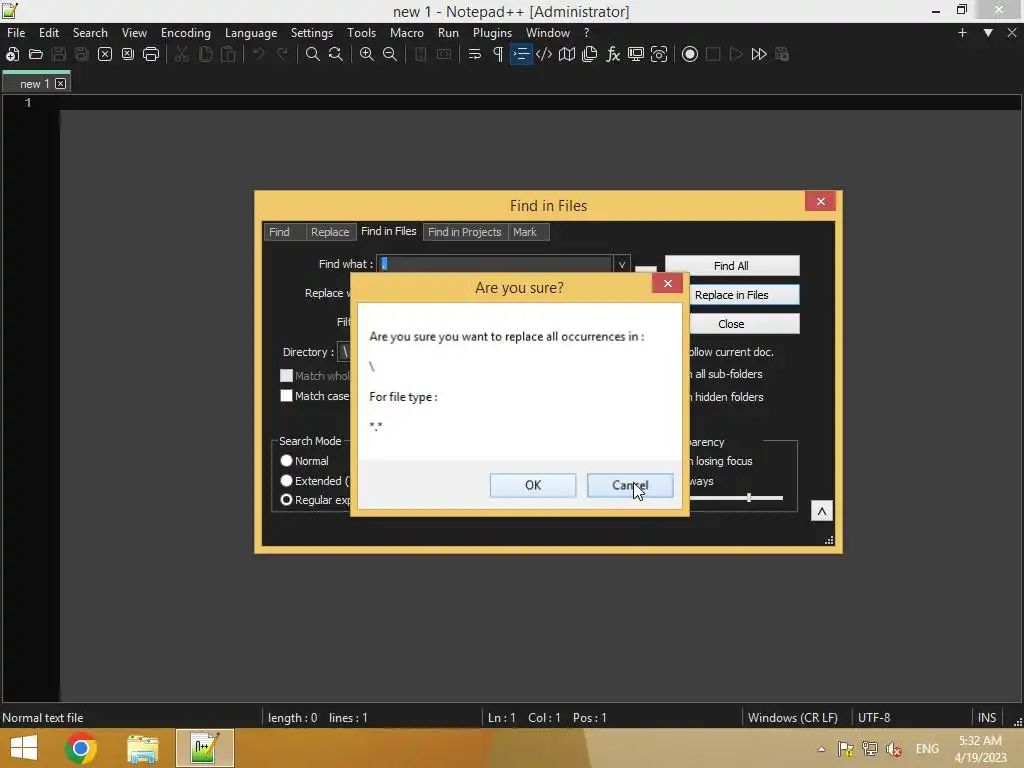
Task: Click Windows (CR LF) in the status bar
Action: point(792,717)
